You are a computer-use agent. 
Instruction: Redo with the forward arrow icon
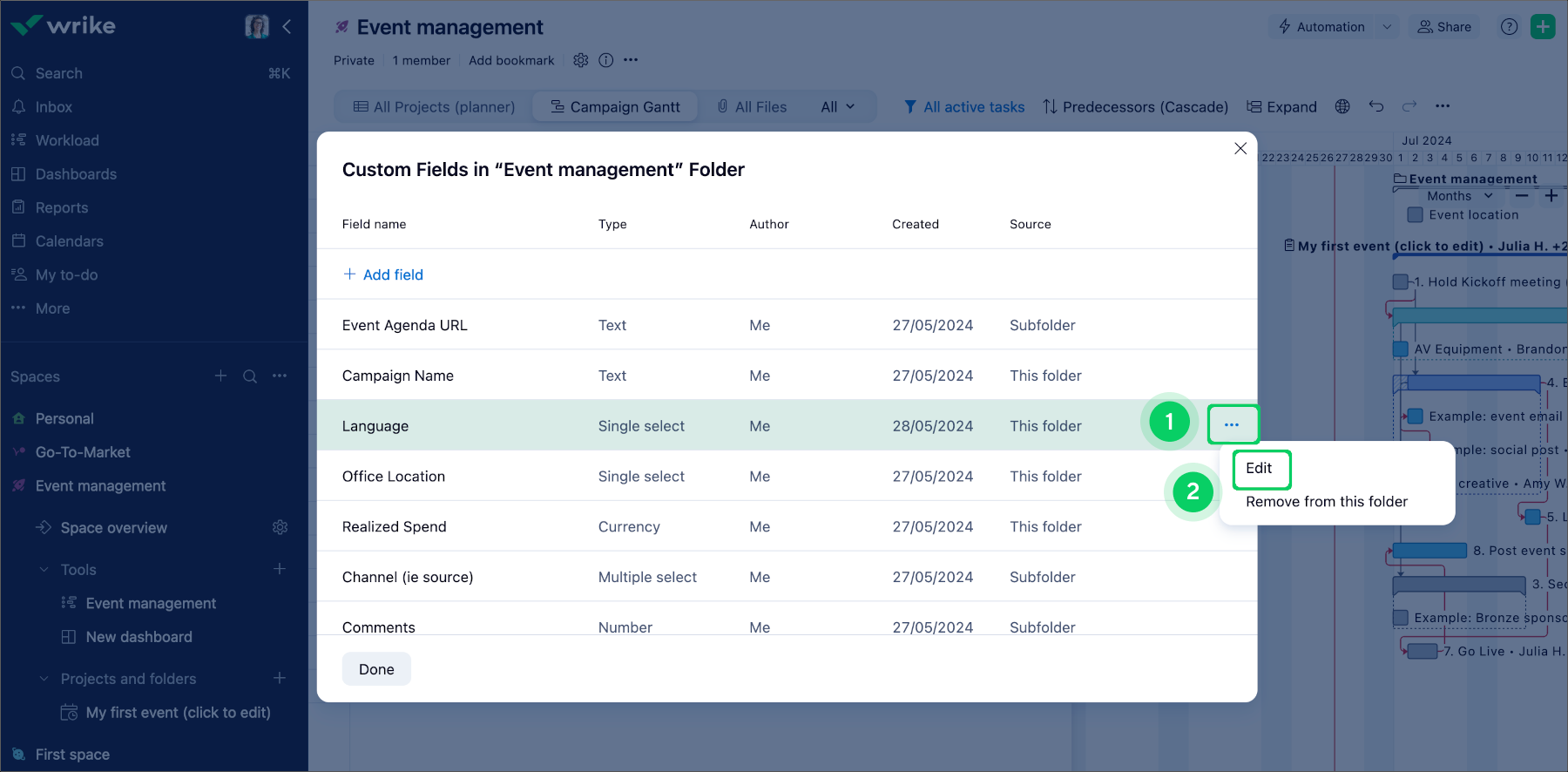tap(1409, 106)
